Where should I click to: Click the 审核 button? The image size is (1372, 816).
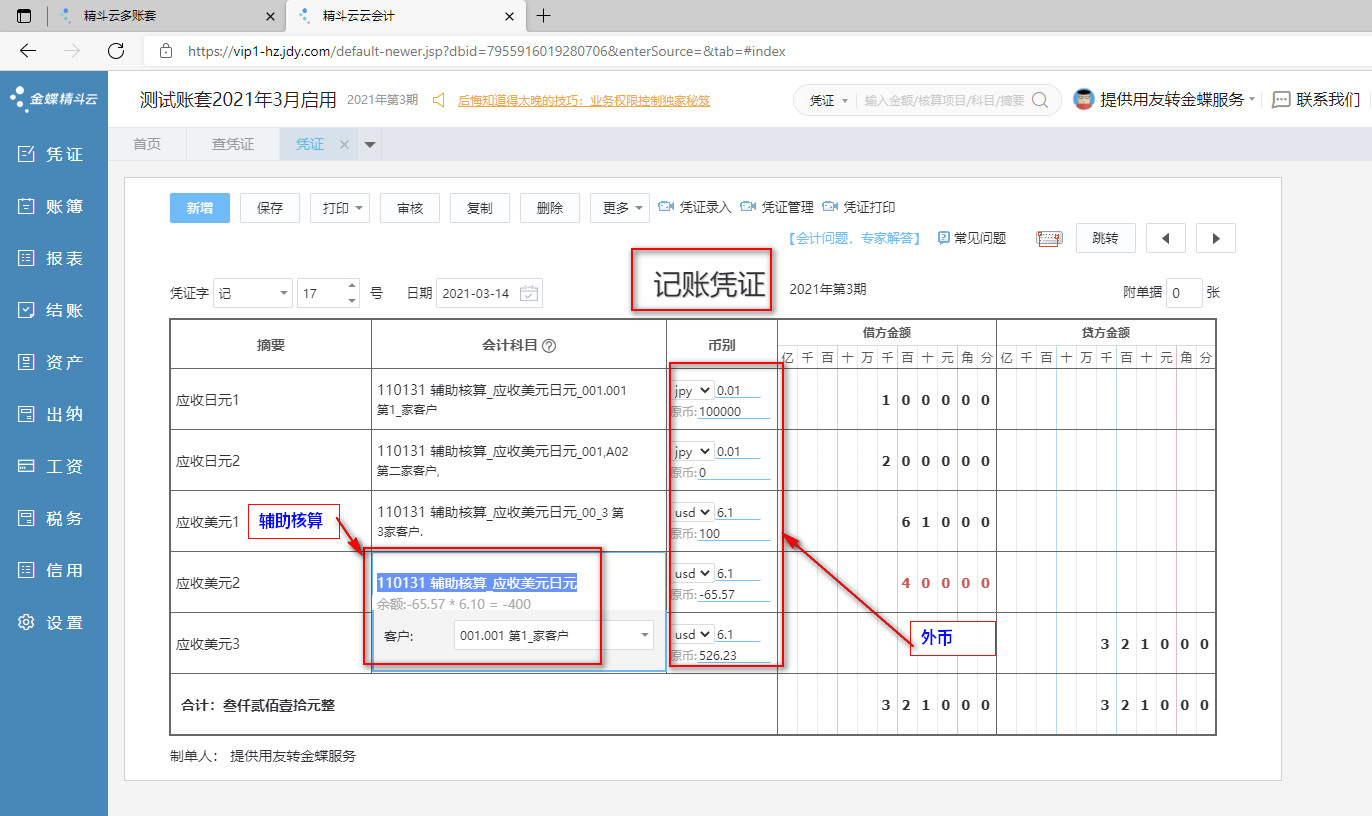click(x=410, y=208)
